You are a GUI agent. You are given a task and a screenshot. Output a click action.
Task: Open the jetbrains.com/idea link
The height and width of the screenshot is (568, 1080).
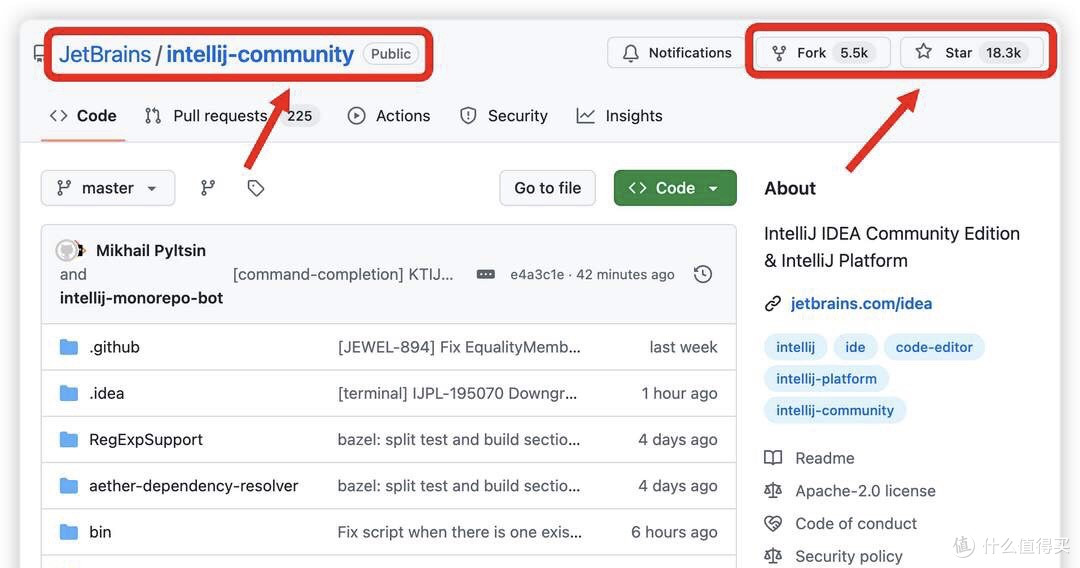pos(861,304)
